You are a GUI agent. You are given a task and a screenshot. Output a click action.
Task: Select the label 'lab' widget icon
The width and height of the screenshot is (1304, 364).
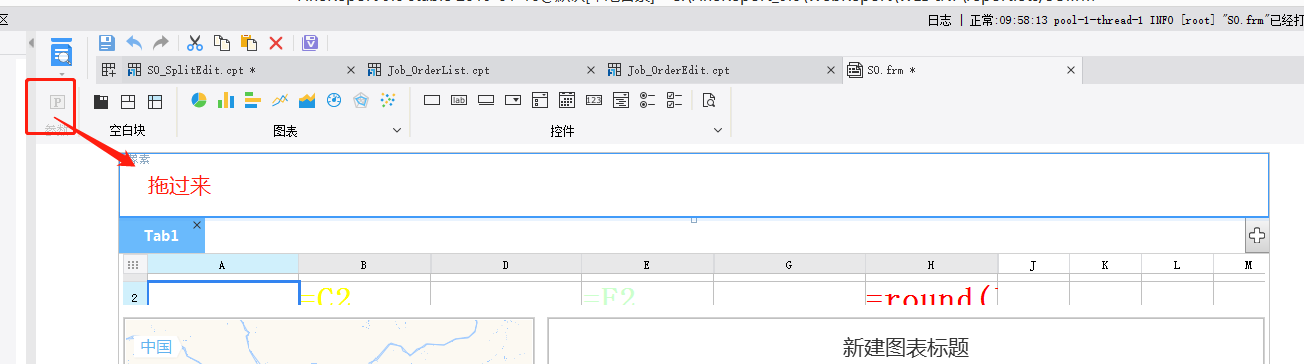pyautogui.click(x=459, y=100)
